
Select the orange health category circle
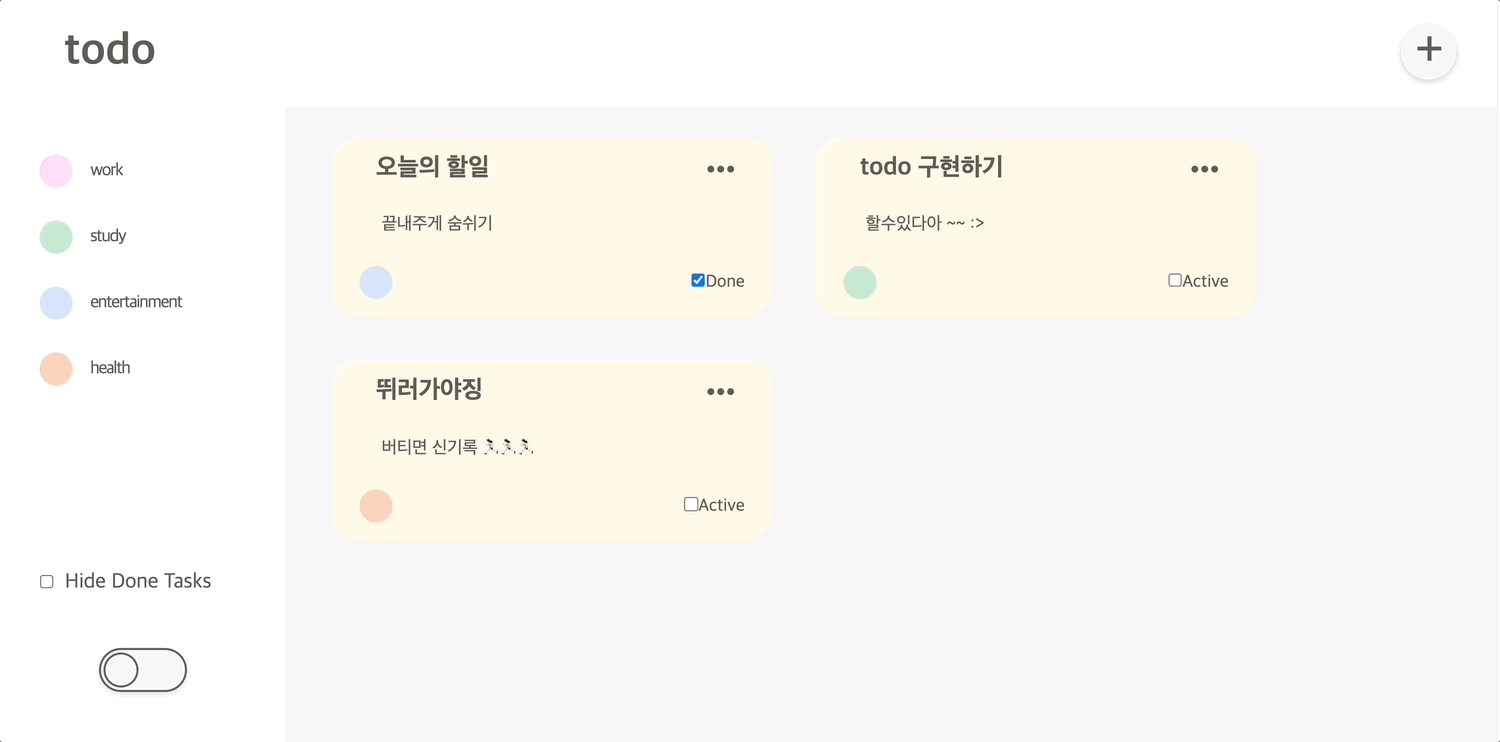click(x=56, y=369)
